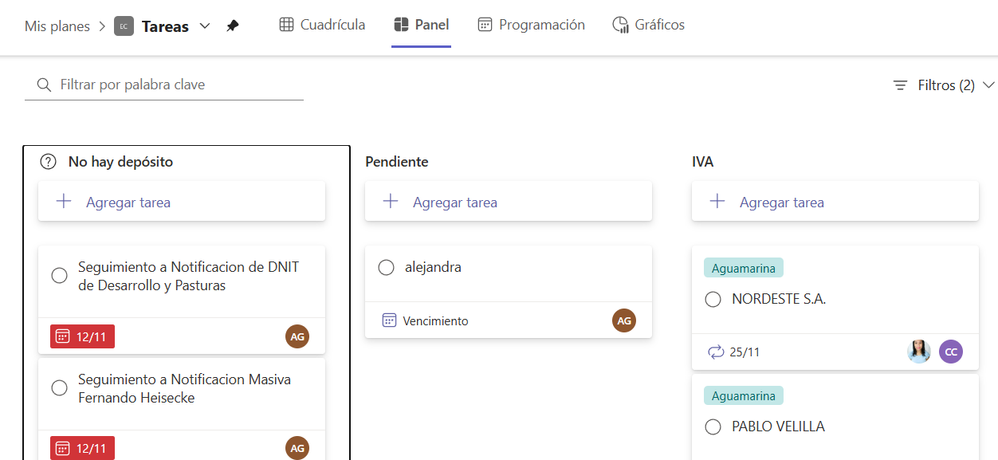Click the CC avatar on NORDESTE S.A. card
The image size is (998, 460).
tap(951, 352)
